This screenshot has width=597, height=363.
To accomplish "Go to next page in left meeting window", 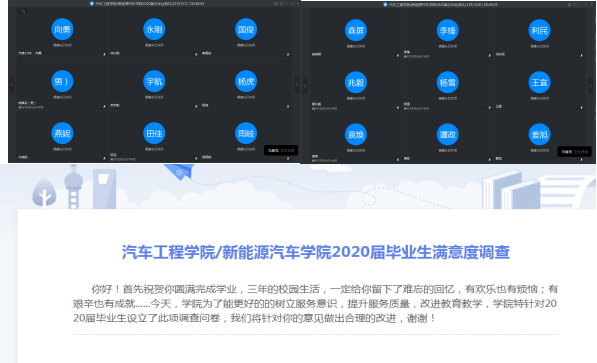I will [297, 85].
